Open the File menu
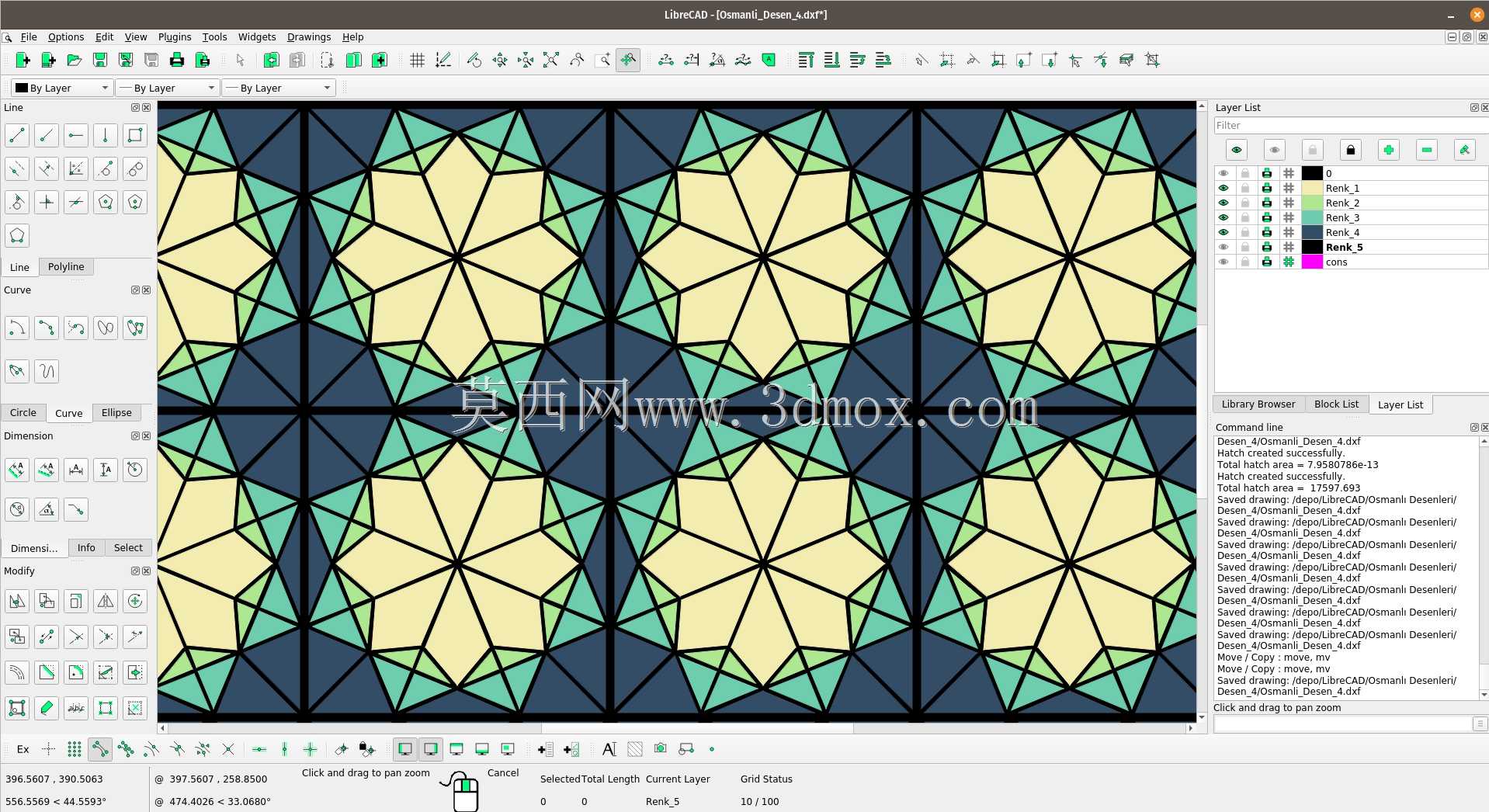Viewport: 1489px width, 812px height. (29, 36)
